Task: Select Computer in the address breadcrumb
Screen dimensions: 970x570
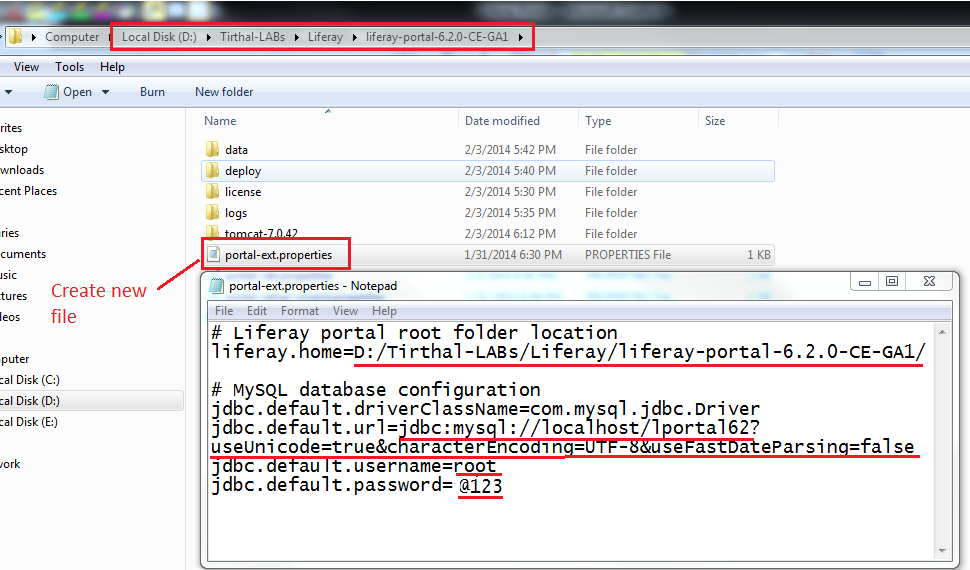Action: click(72, 37)
